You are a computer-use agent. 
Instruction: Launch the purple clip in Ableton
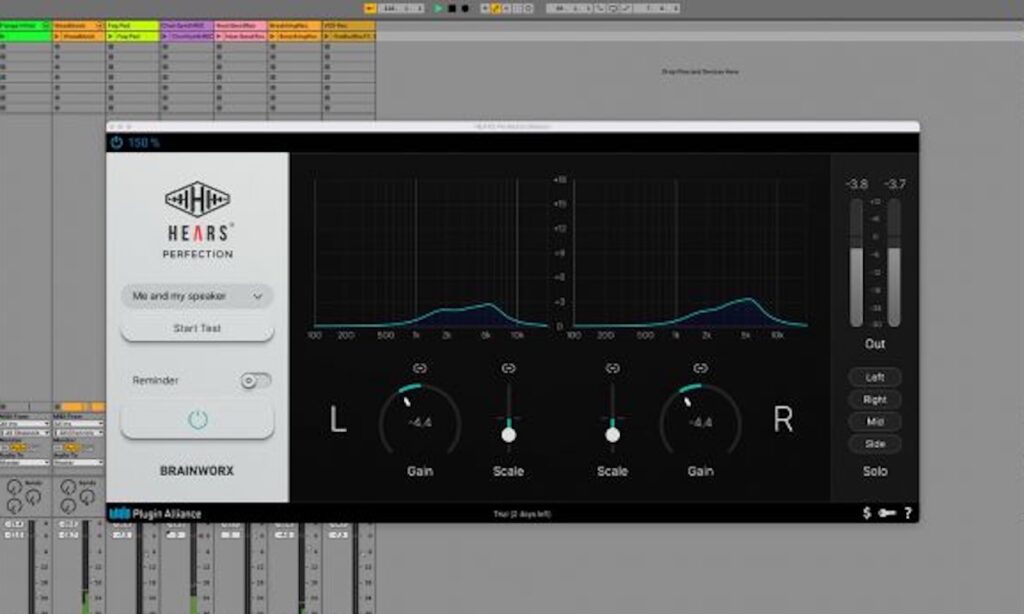click(x=165, y=37)
